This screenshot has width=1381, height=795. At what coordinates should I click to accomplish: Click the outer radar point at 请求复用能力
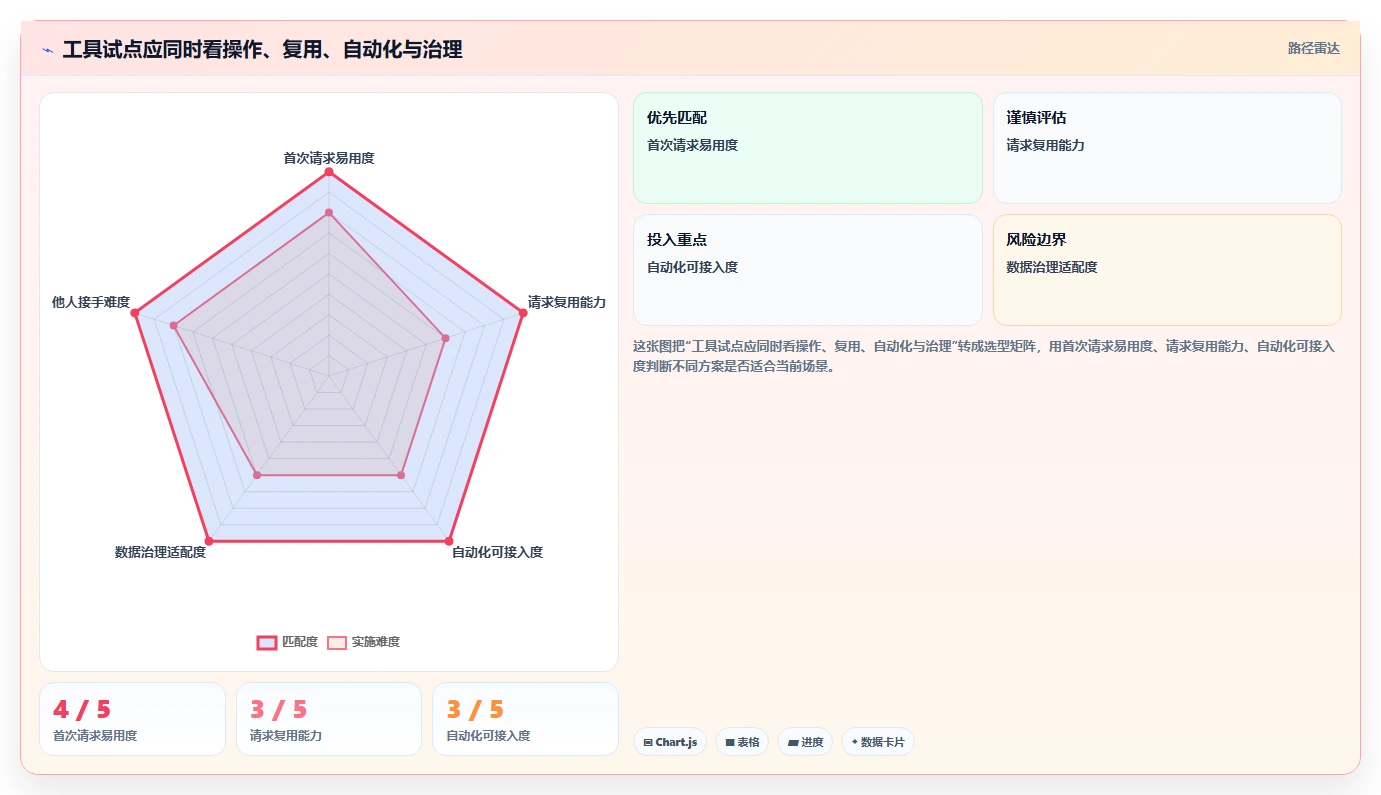pos(523,313)
